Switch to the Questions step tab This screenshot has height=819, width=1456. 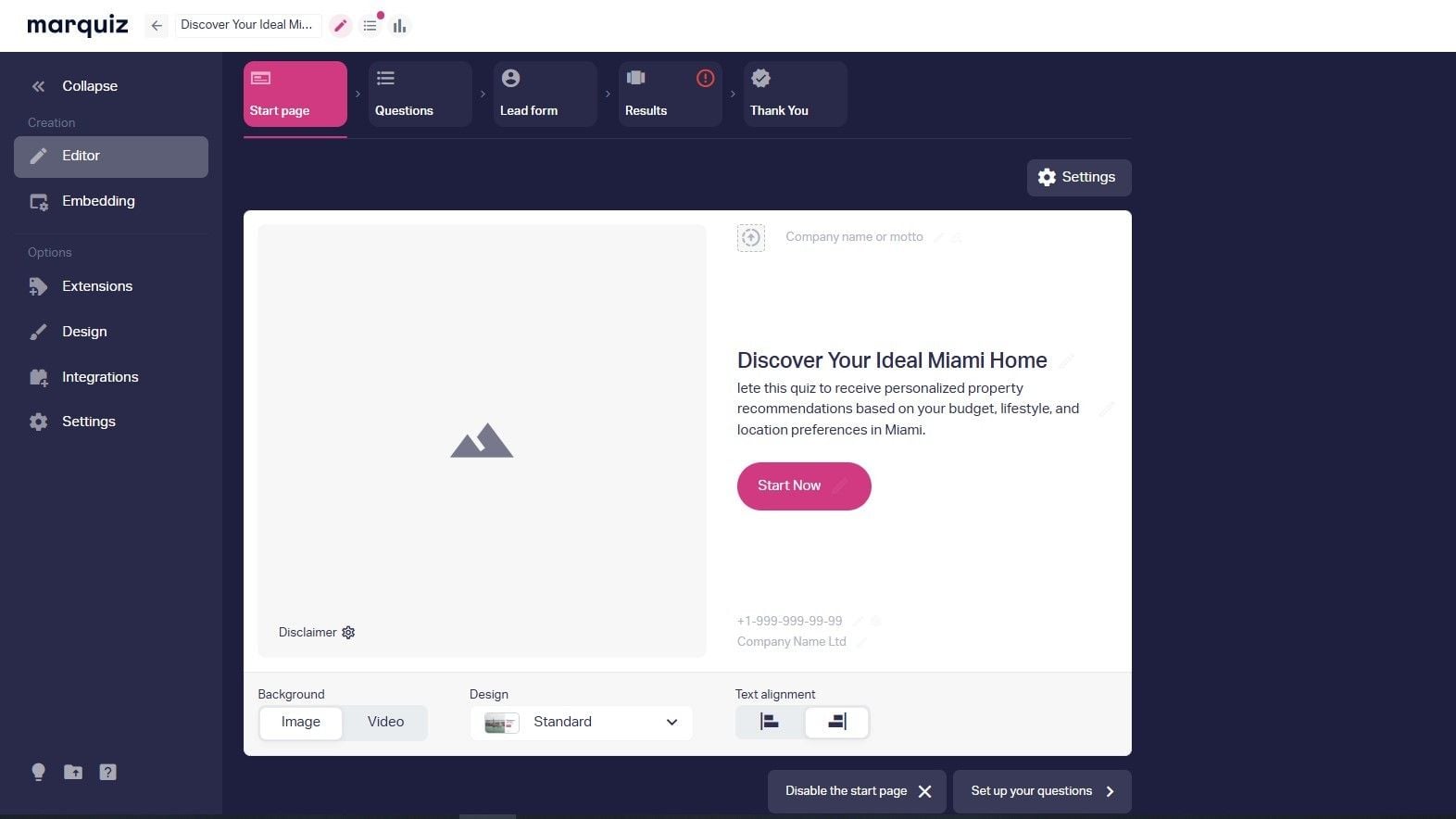[x=420, y=94]
